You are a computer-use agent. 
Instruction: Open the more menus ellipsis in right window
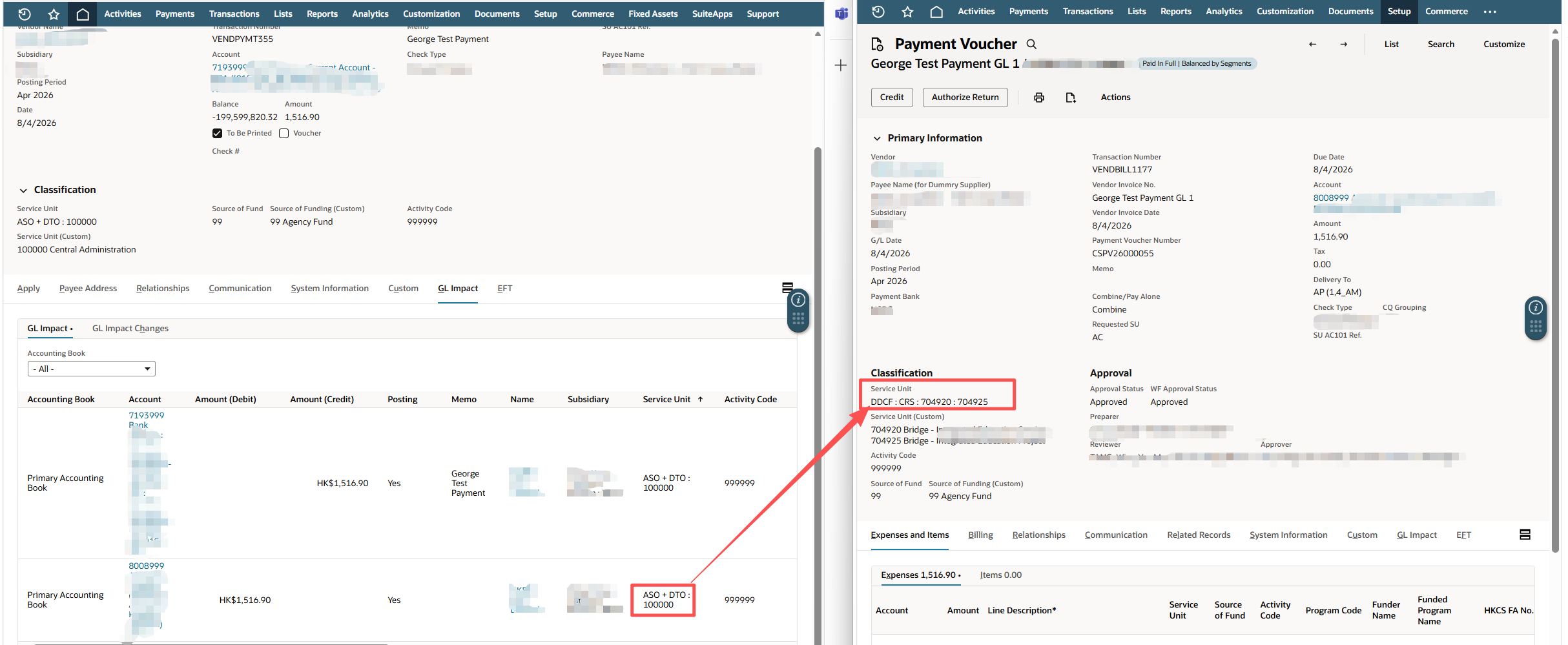coord(1490,12)
